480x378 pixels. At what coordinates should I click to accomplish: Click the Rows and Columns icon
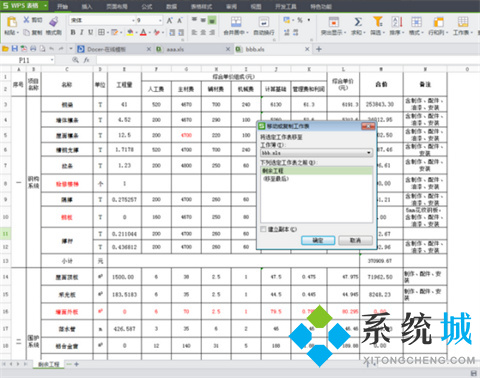point(438,22)
